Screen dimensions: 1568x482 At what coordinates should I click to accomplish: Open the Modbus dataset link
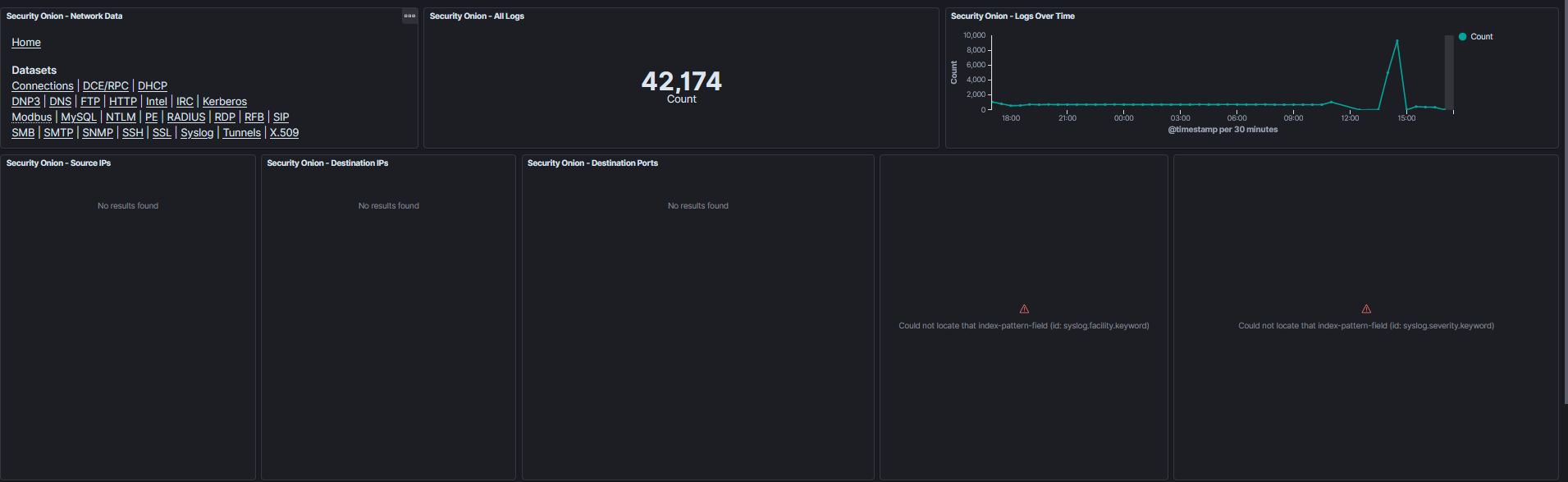point(32,117)
